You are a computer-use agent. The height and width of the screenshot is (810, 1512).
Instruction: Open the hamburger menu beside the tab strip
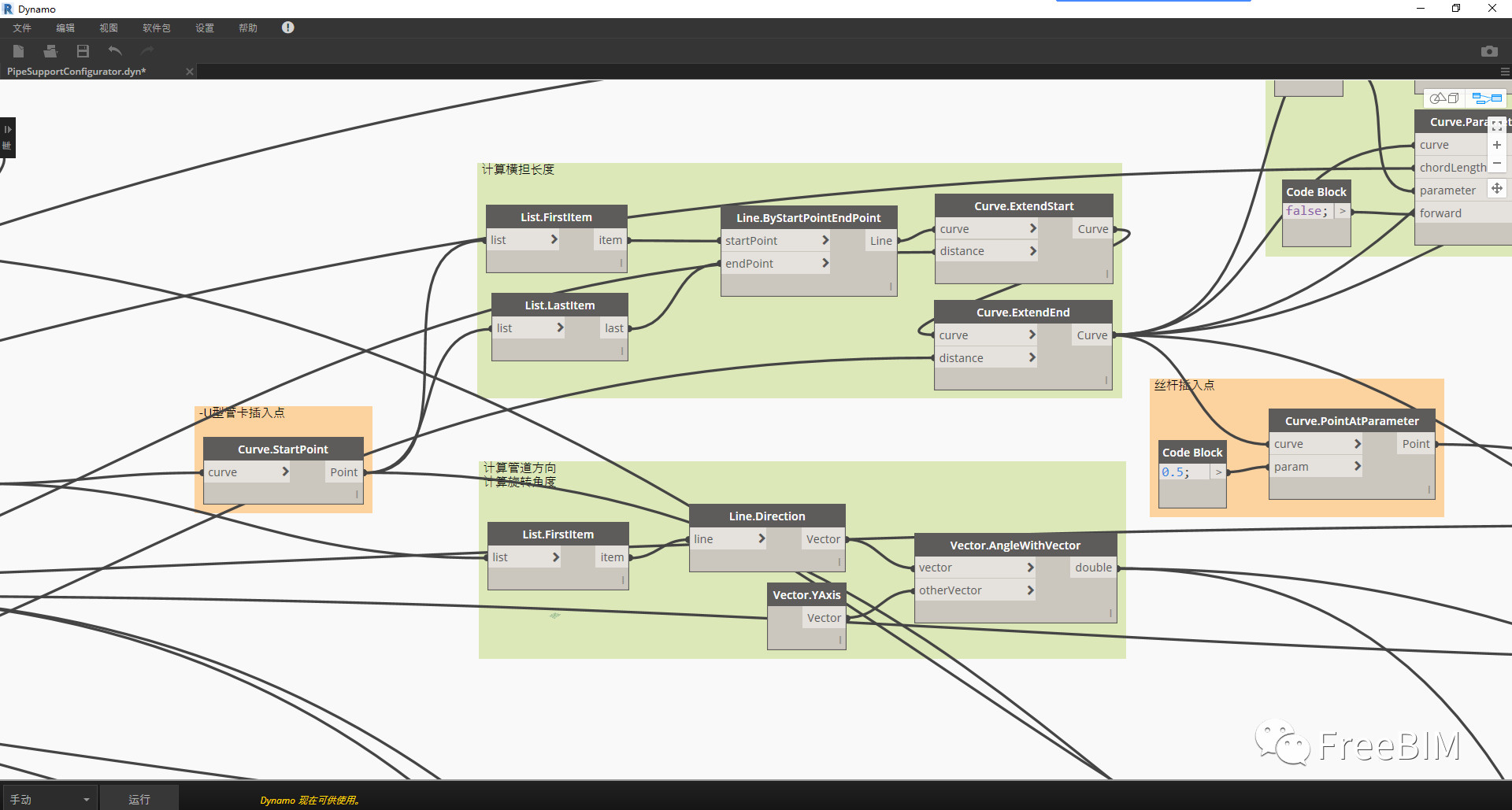(1505, 72)
